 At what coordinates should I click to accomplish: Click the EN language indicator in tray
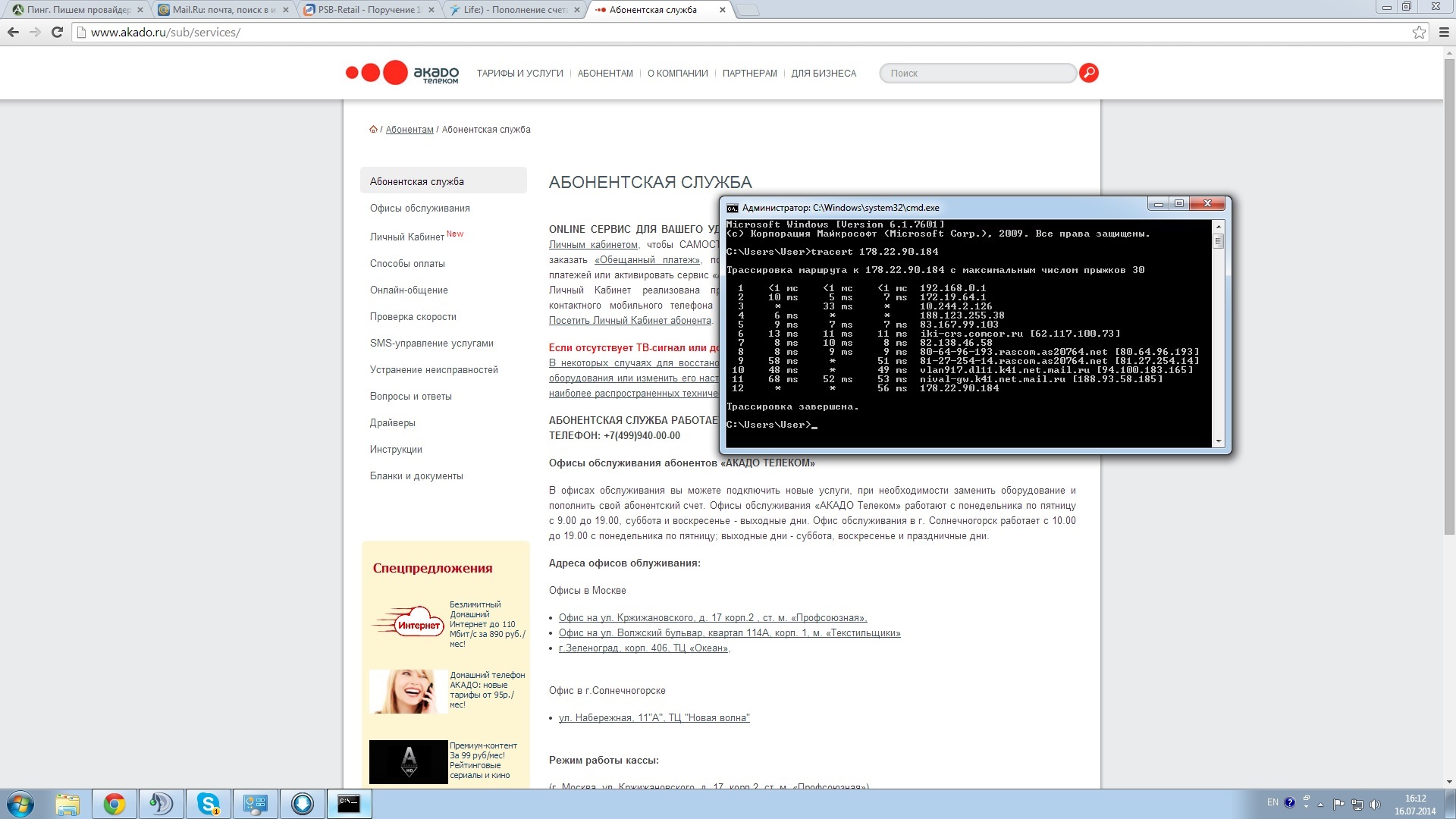(1272, 802)
